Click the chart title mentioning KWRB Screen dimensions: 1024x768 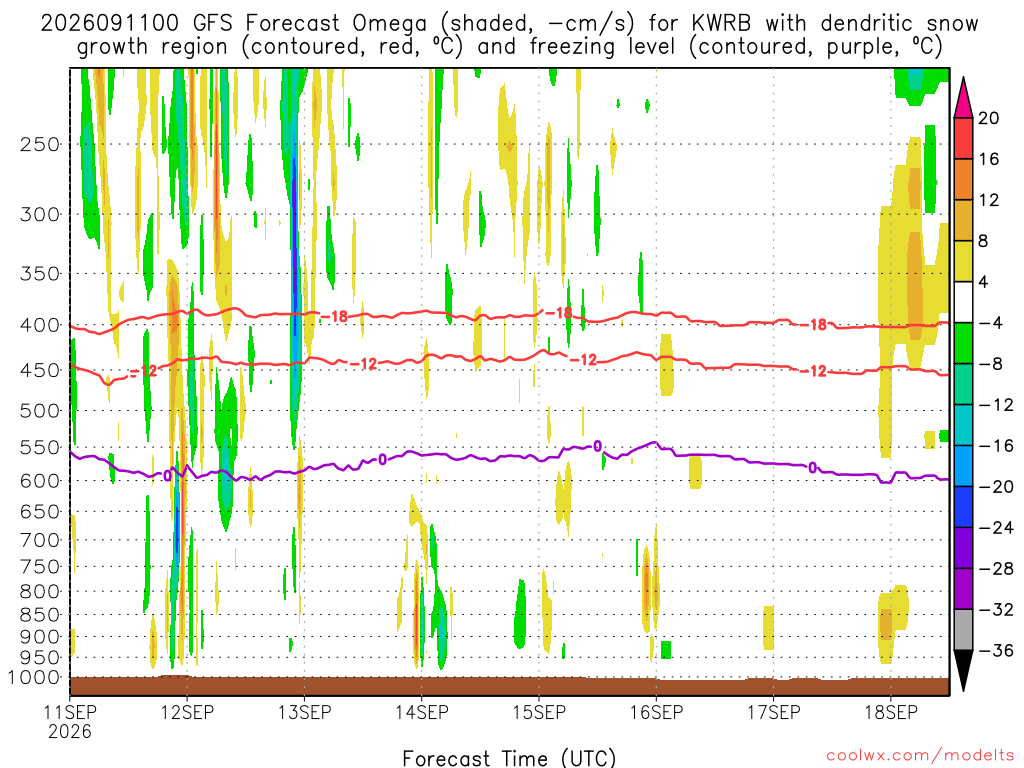(509, 35)
